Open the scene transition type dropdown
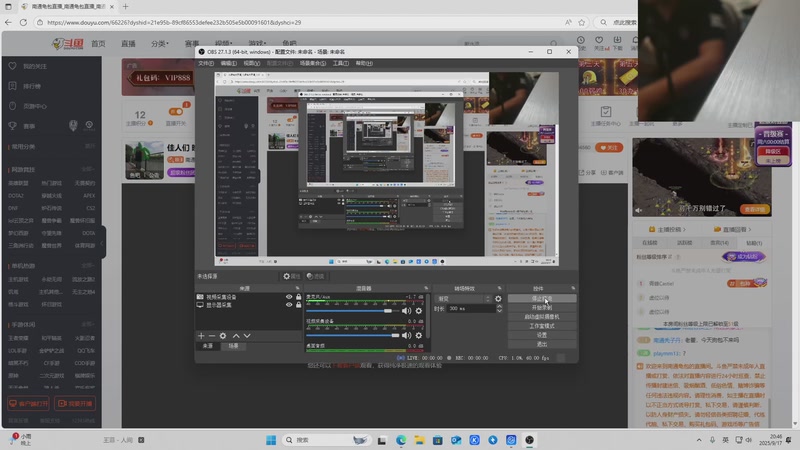The width and height of the screenshot is (800, 450). tap(463, 299)
